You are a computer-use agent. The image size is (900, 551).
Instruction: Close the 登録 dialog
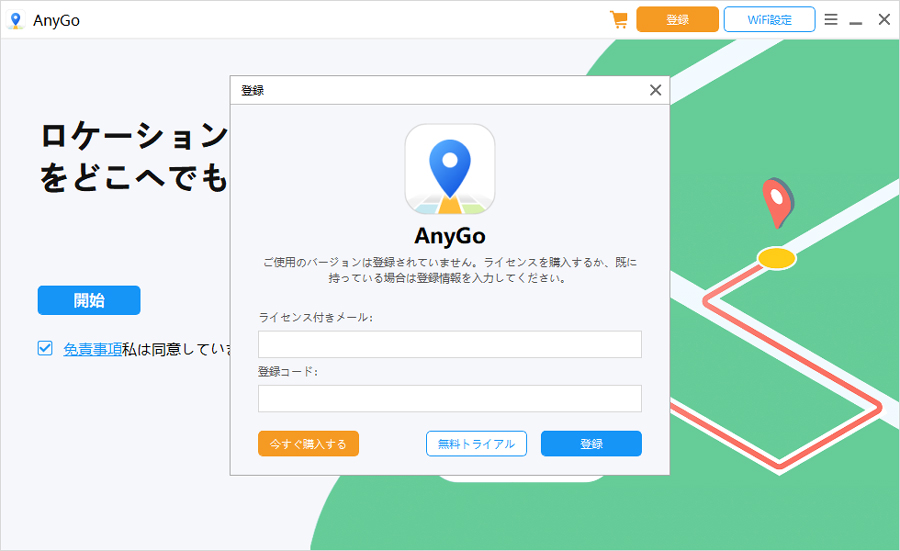(x=655, y=90)
